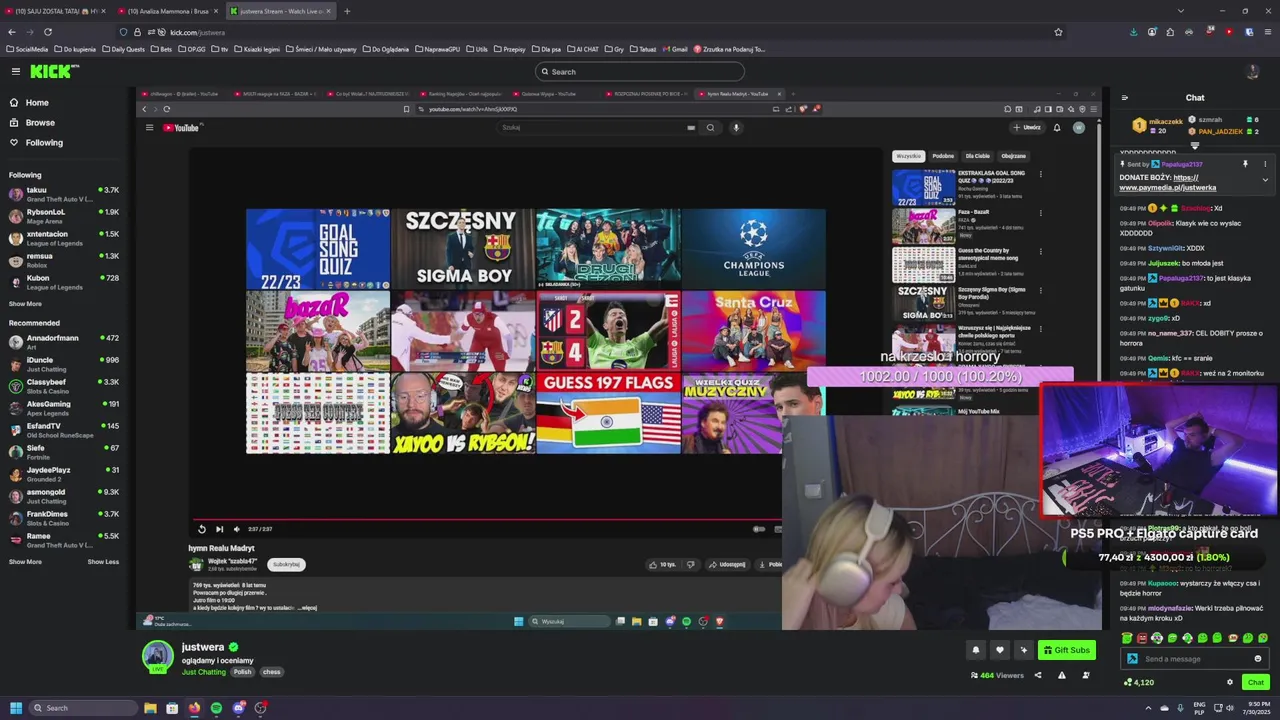
Task: Open xntentacion channel in Following
Action: 64,238
